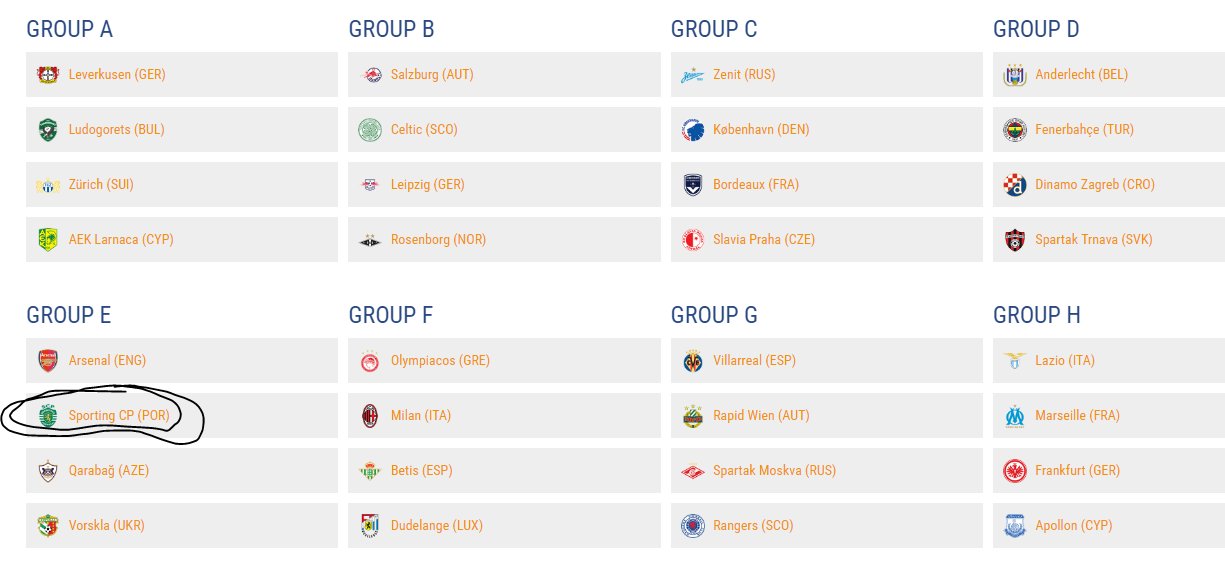Select the Qarabağ (AZE) team row
This screenshot has width=1225, height=571.
pyautogui.click(x=182, y=471)
